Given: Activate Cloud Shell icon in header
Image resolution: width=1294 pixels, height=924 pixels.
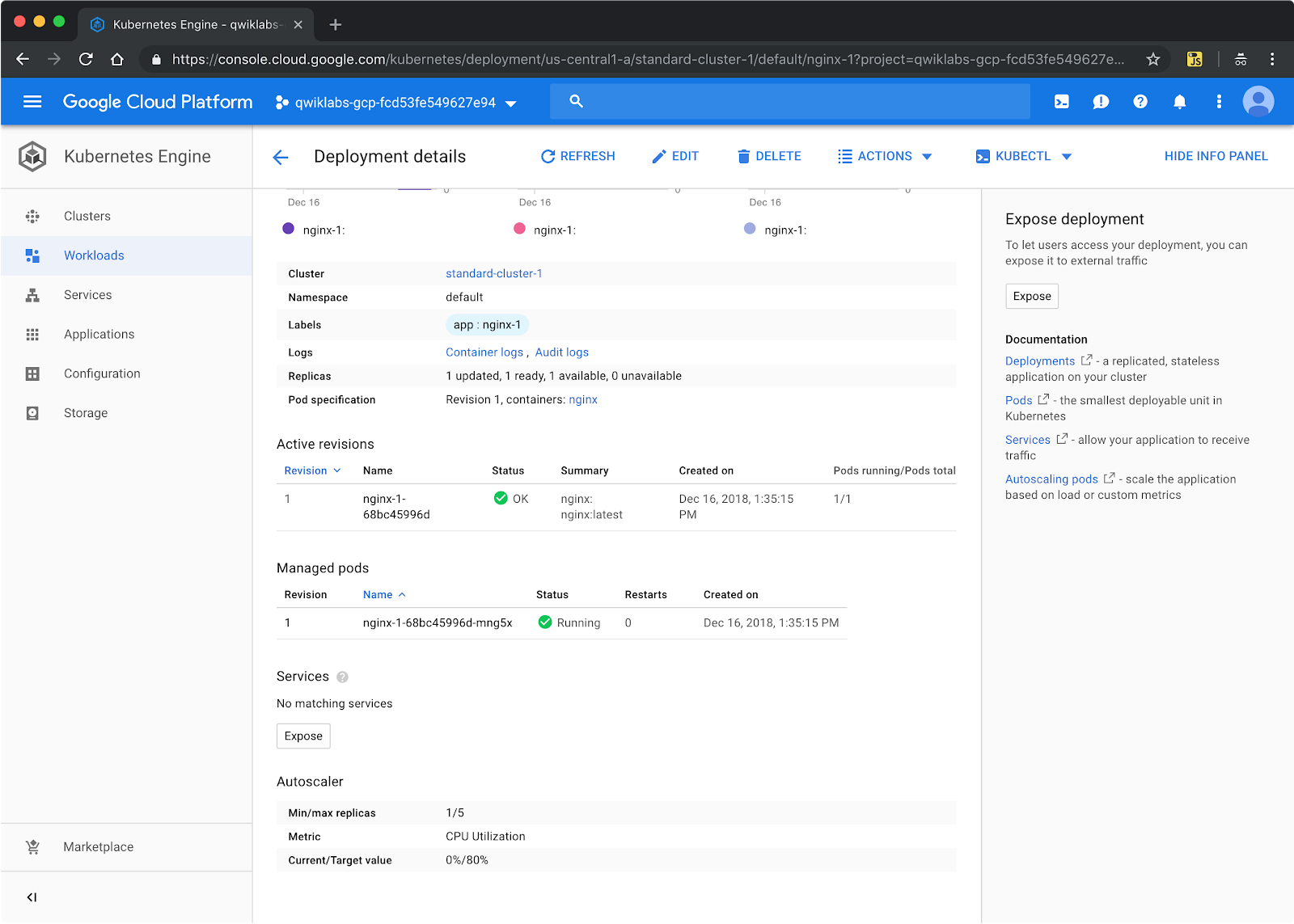Looking at the screenshot, I should click(1062, 102).
